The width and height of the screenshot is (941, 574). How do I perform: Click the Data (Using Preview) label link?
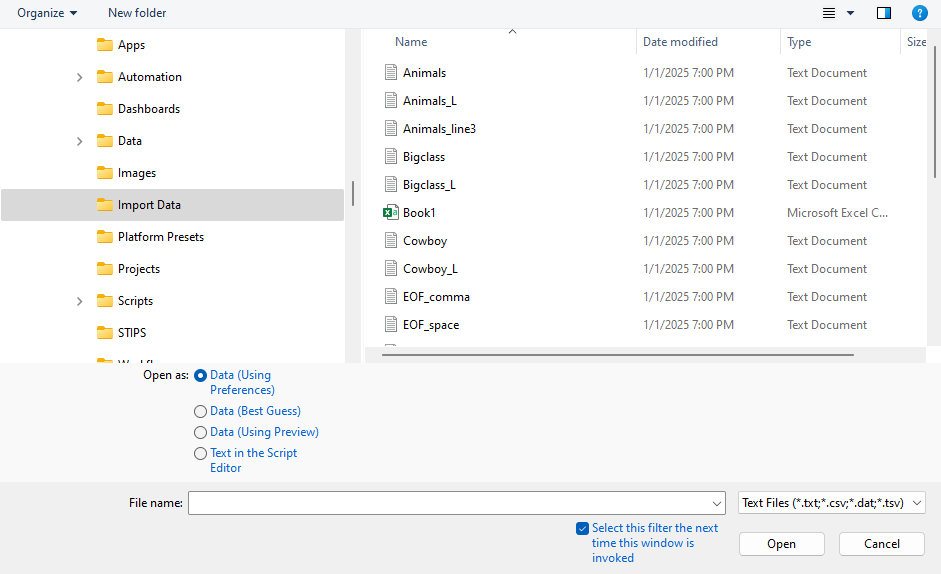click(x=264, y=432)
